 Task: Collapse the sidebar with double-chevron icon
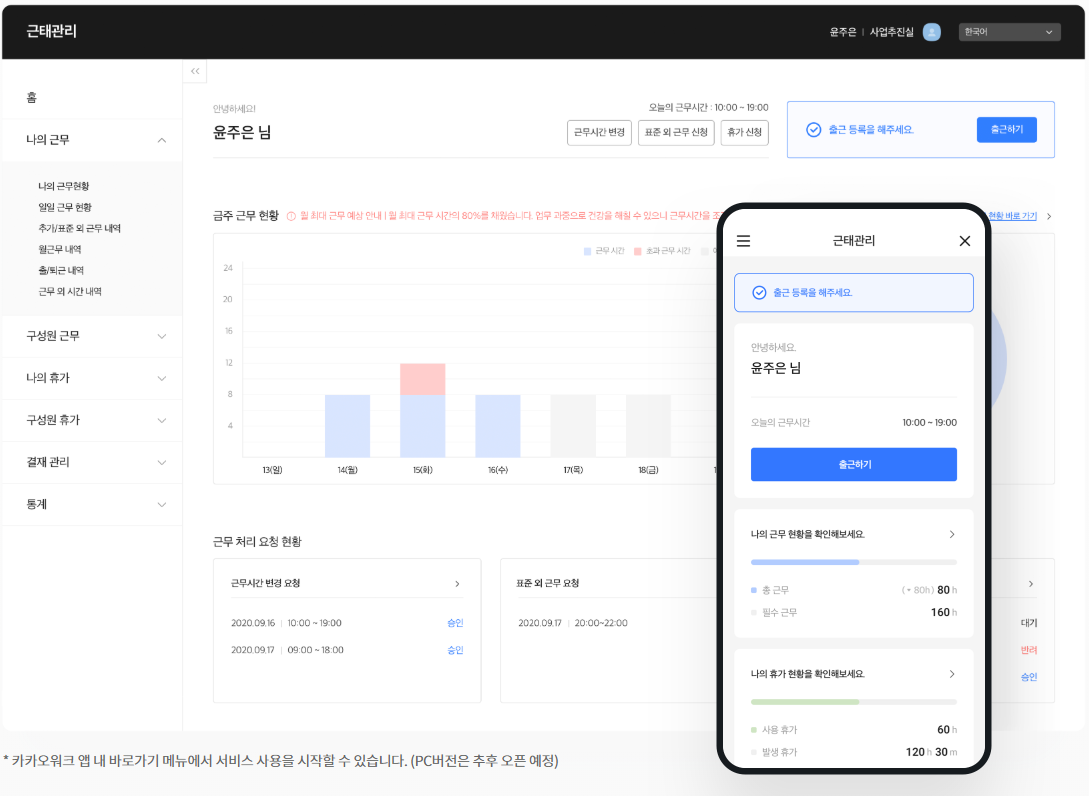(x=195, y=71)
